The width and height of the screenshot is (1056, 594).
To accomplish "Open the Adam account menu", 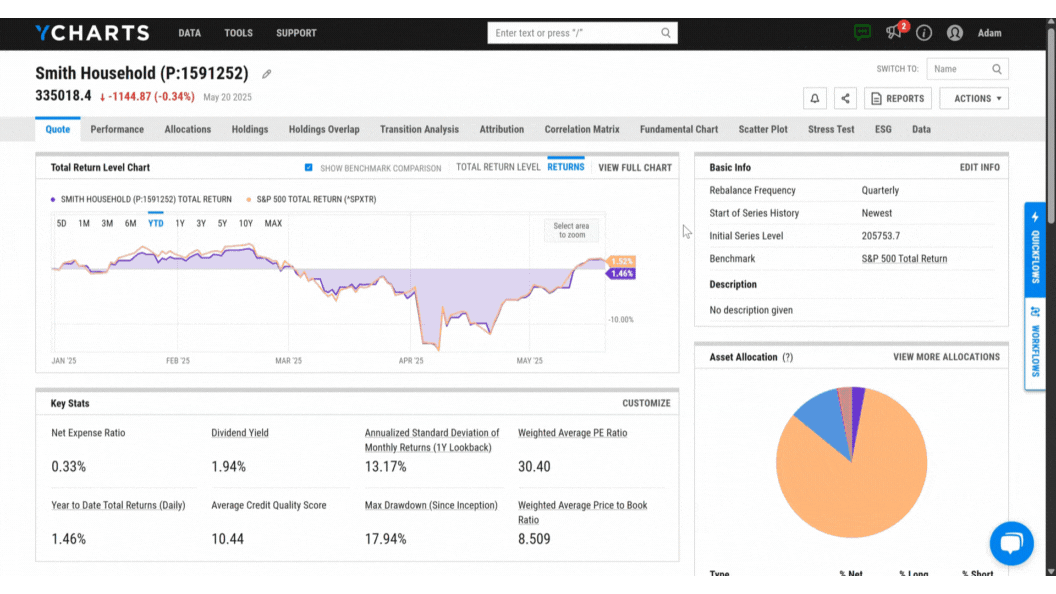I will [x=989, y=33].
